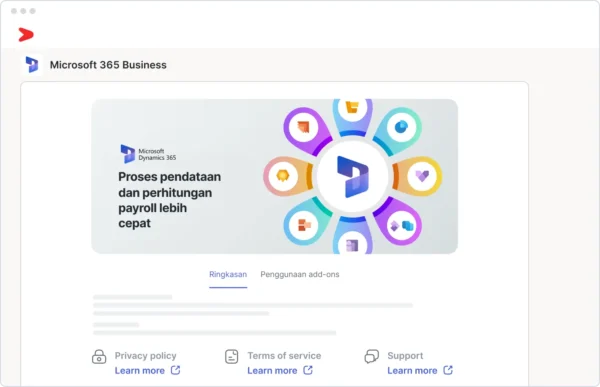Click external link icon next to Support Learn more

(x=448, y=370)
